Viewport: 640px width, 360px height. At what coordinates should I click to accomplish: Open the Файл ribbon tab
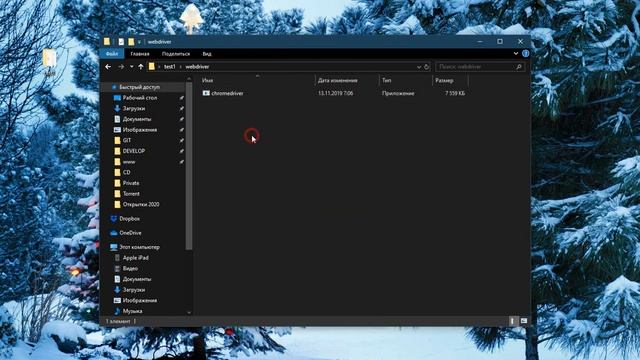click(x=112, y=54)
